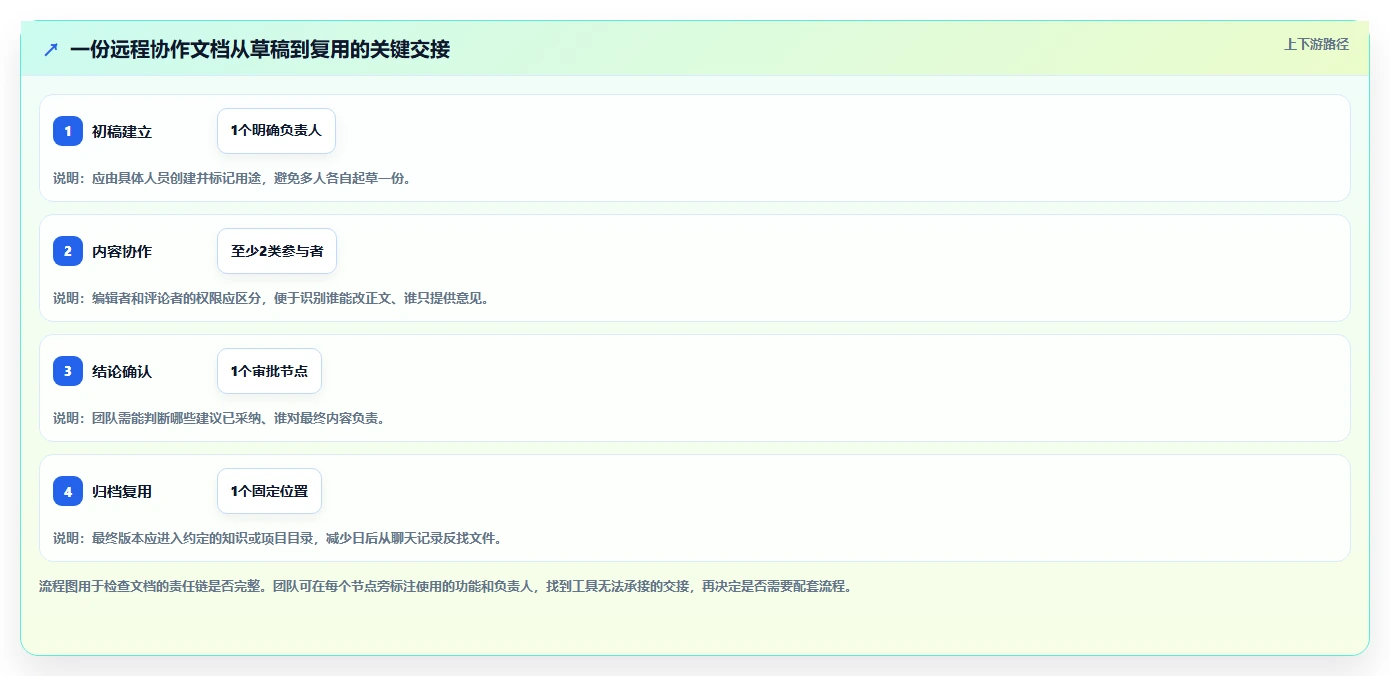Viewport: 1390px width, 676px height.
Task: Click the 归档复用 step title
Action: 122,491
